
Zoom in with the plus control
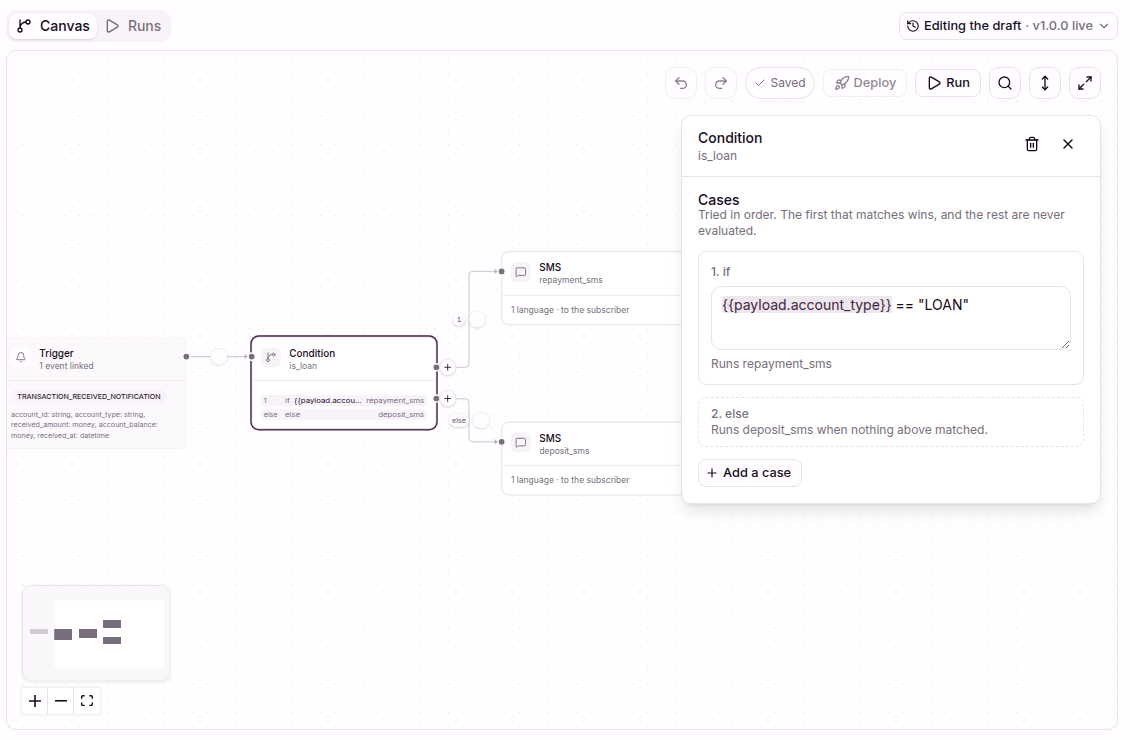pyautogui.click(x=35, y=700)
